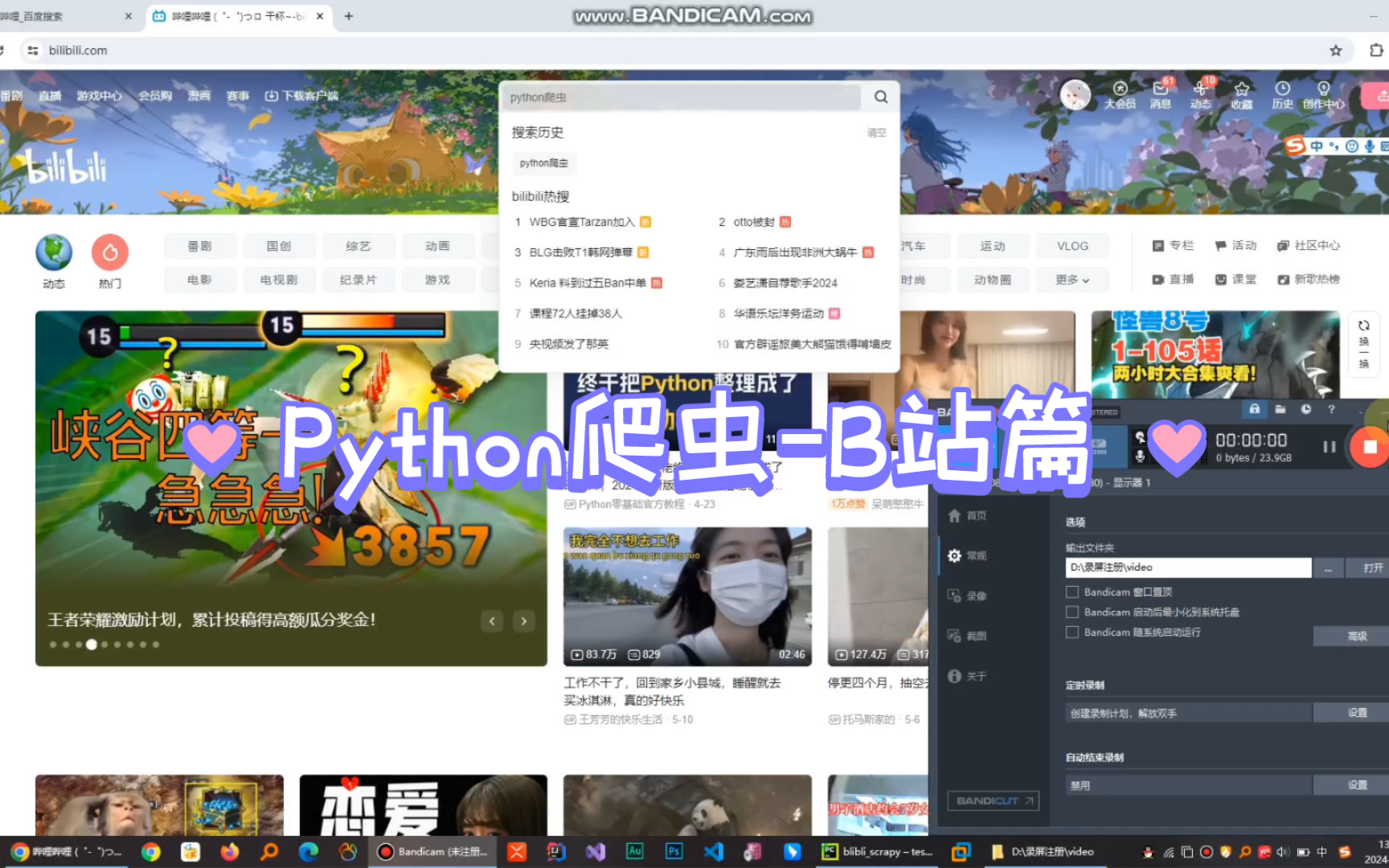
Task: Open the VLOG category
Action: 1072,246
